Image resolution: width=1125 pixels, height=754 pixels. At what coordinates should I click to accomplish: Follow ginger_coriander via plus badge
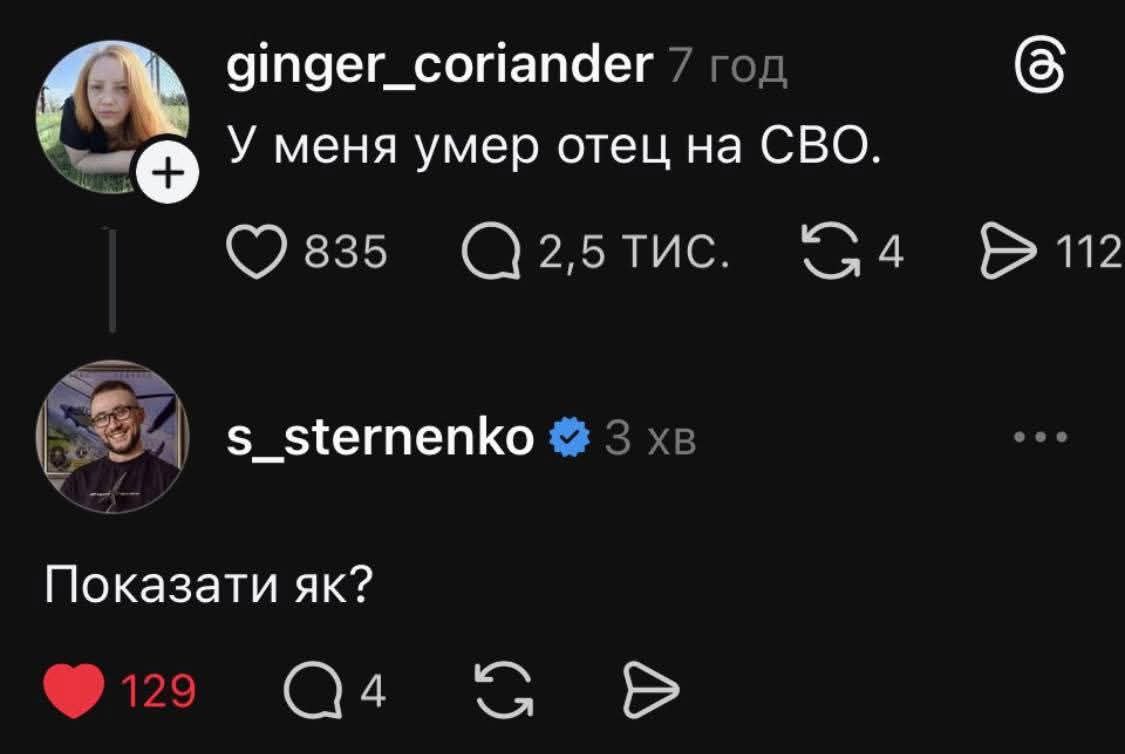170,174
